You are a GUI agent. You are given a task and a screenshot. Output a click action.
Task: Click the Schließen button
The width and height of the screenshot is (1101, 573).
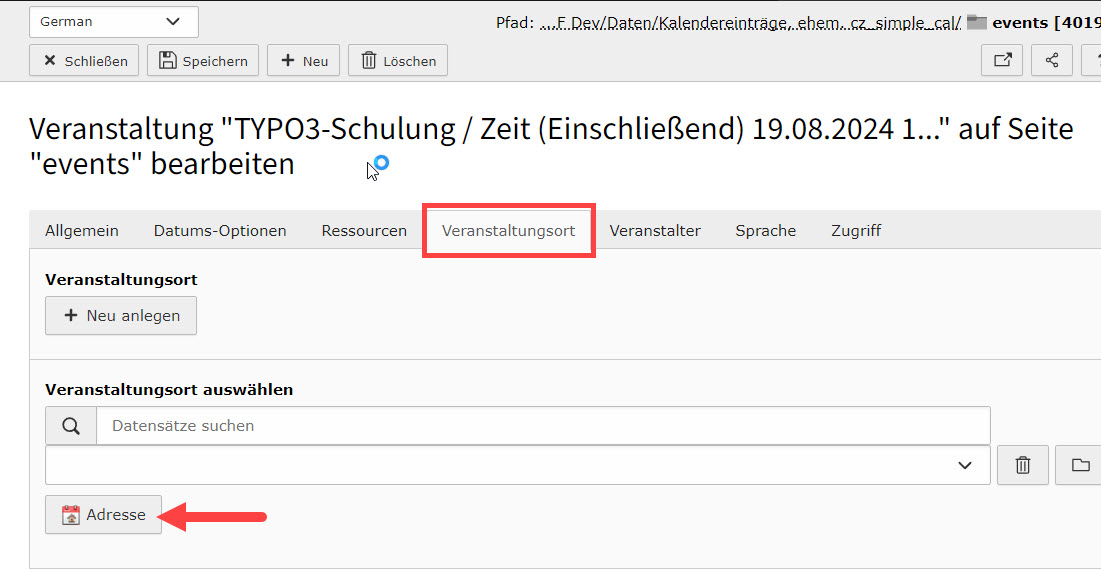pyautogui.click(x=85, y=61)
